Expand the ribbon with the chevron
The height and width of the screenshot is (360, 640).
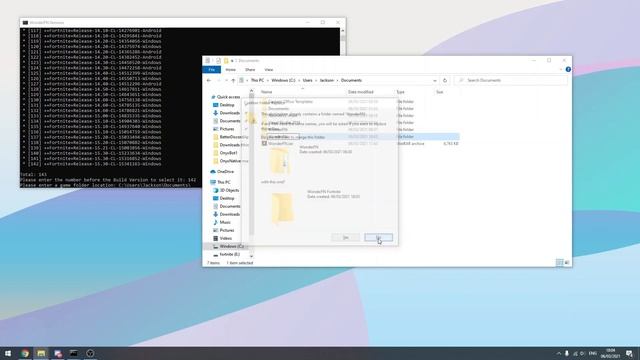[x=561, y=69]
